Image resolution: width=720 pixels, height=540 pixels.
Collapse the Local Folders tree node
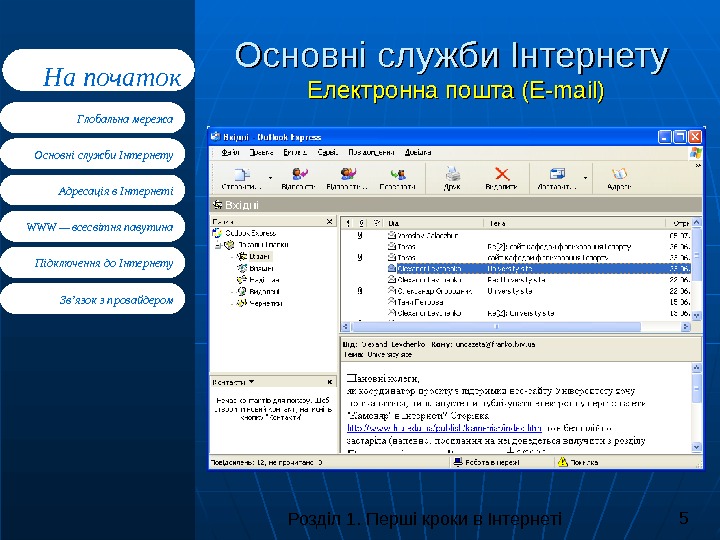pyautogui.click(x=218, y=245)
